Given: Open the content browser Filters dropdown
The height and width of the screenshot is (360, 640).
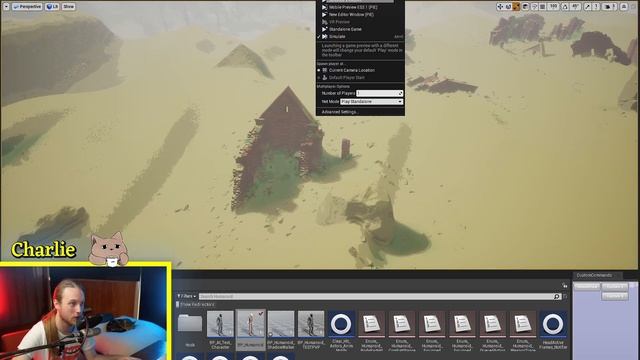Looking at the screenshot, I should 187,296.
